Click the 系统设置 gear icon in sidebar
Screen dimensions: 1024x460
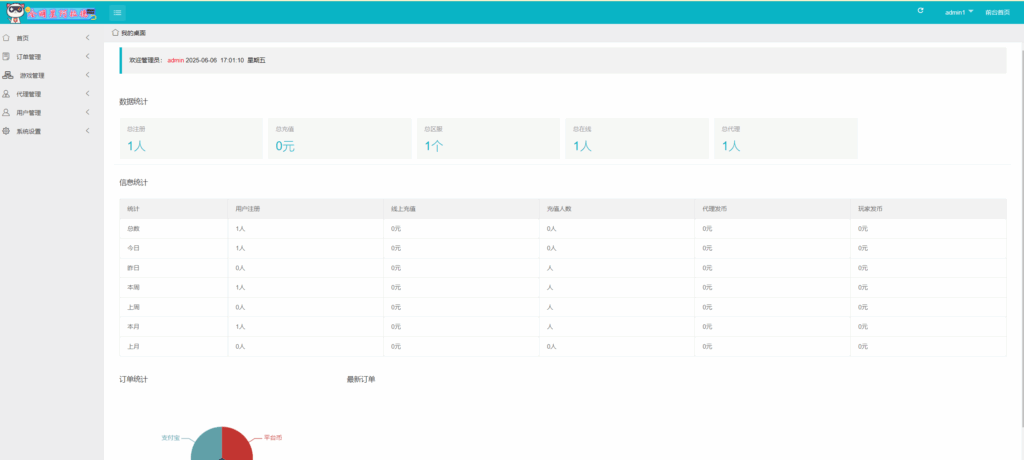coord(7,131)
